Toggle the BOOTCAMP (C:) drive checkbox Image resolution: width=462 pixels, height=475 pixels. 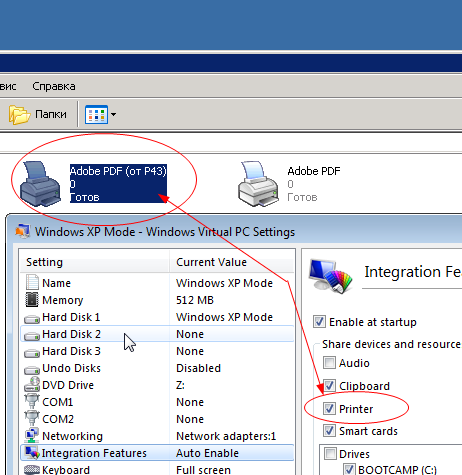tap(349, 469)
